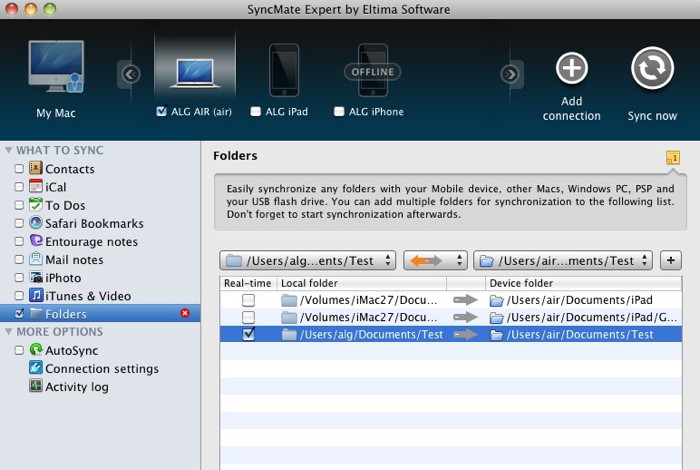Click the iCal calendar icon
Image resolution: width=700 pixels, height=470 pixels.
36,187
